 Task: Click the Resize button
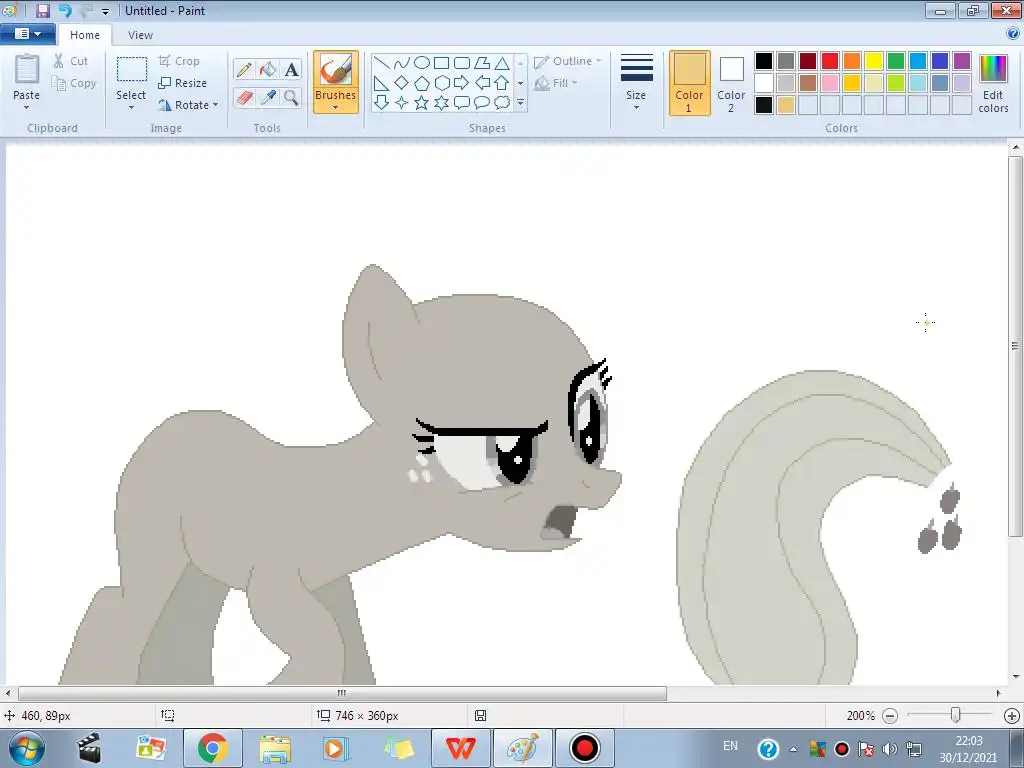point(182,83)
